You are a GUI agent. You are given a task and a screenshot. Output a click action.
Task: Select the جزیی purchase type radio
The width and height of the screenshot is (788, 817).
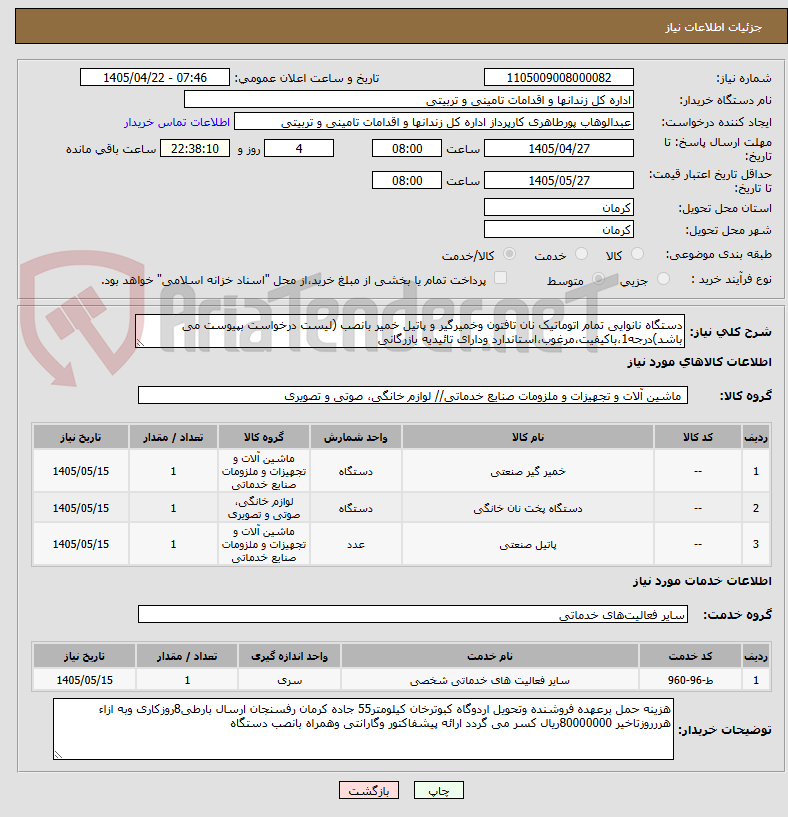click(x=663, y=279)
